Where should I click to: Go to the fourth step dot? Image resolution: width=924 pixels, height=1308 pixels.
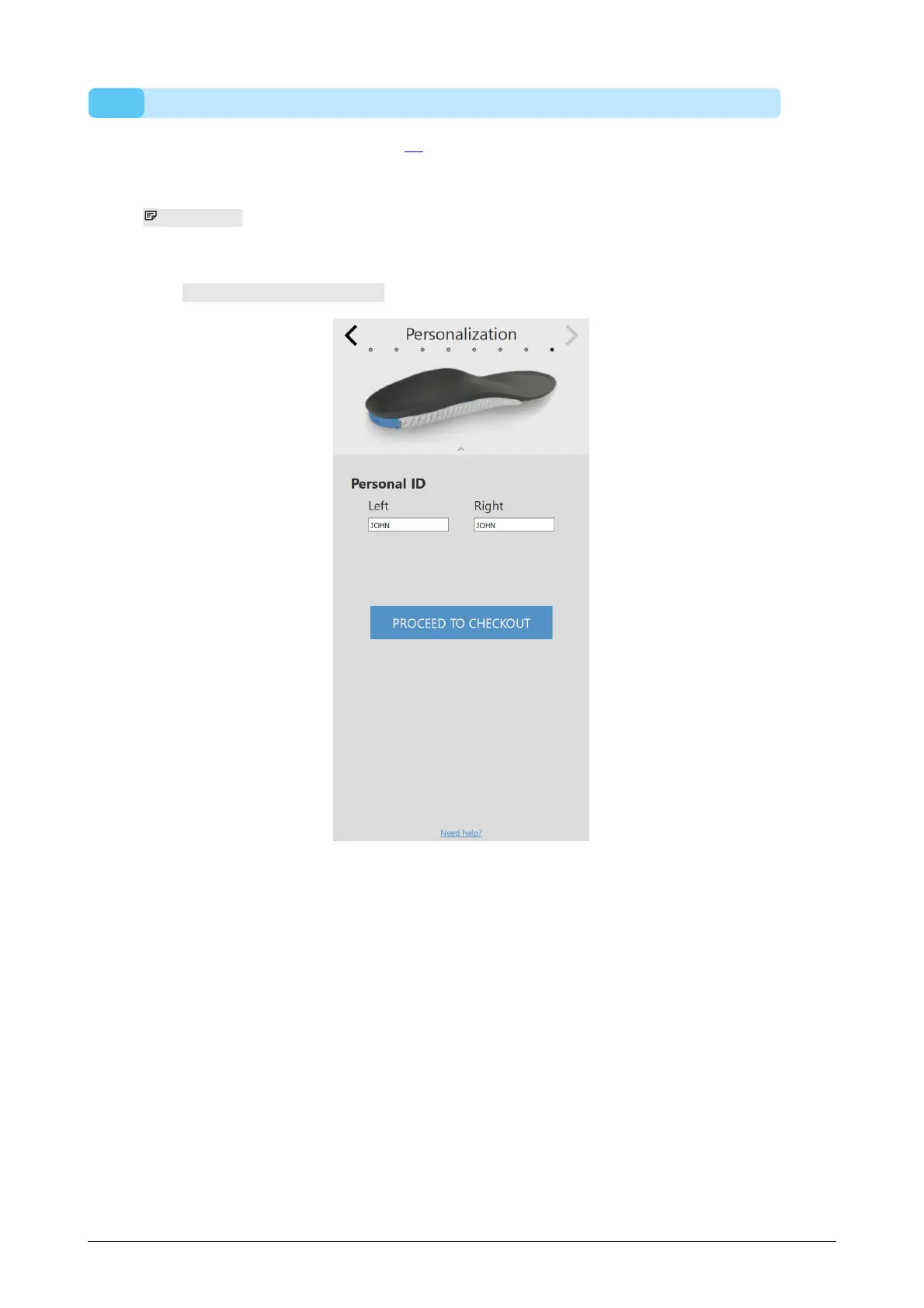pos(448,350)
